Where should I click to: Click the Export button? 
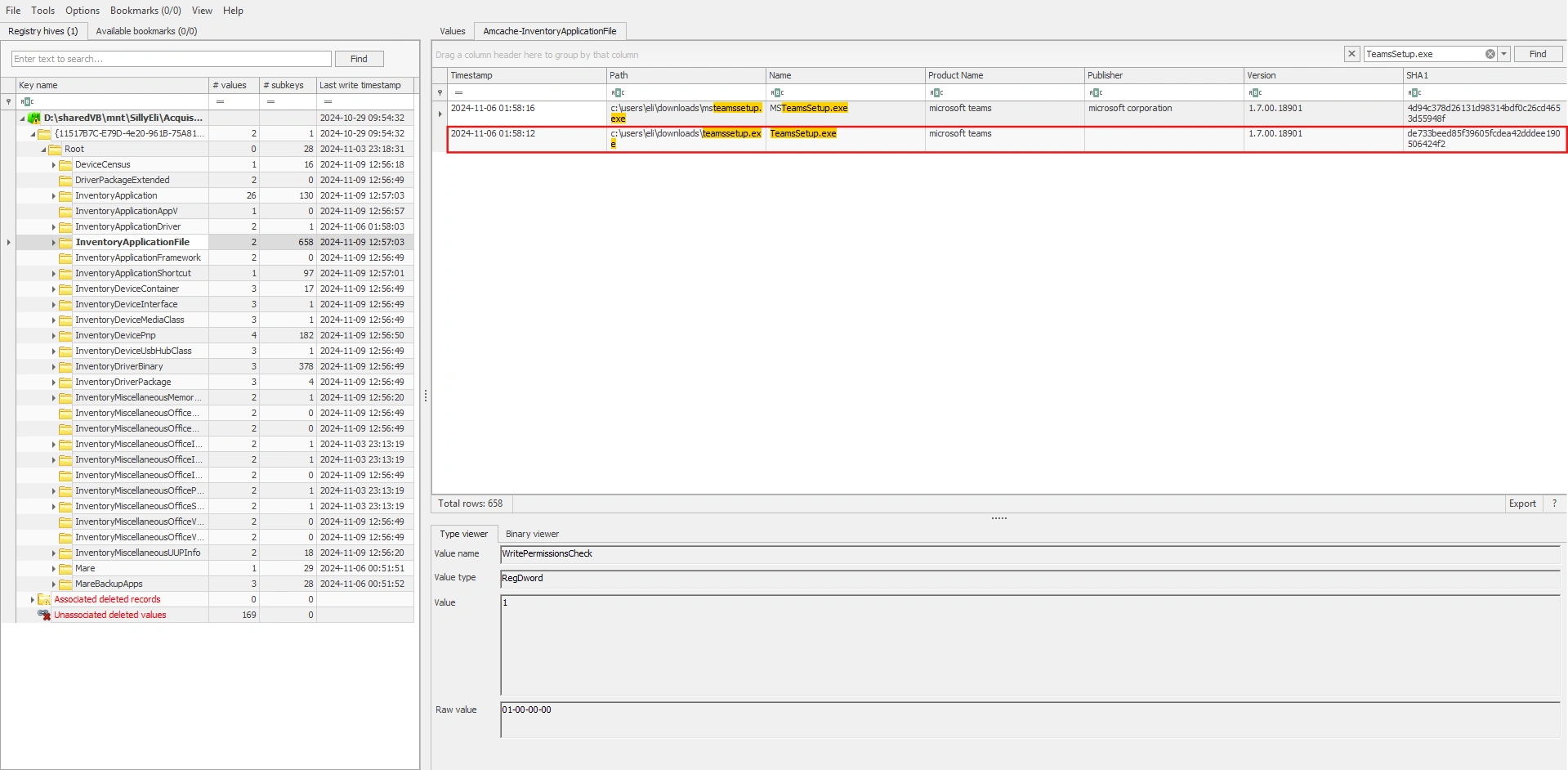coord(1521,504)
